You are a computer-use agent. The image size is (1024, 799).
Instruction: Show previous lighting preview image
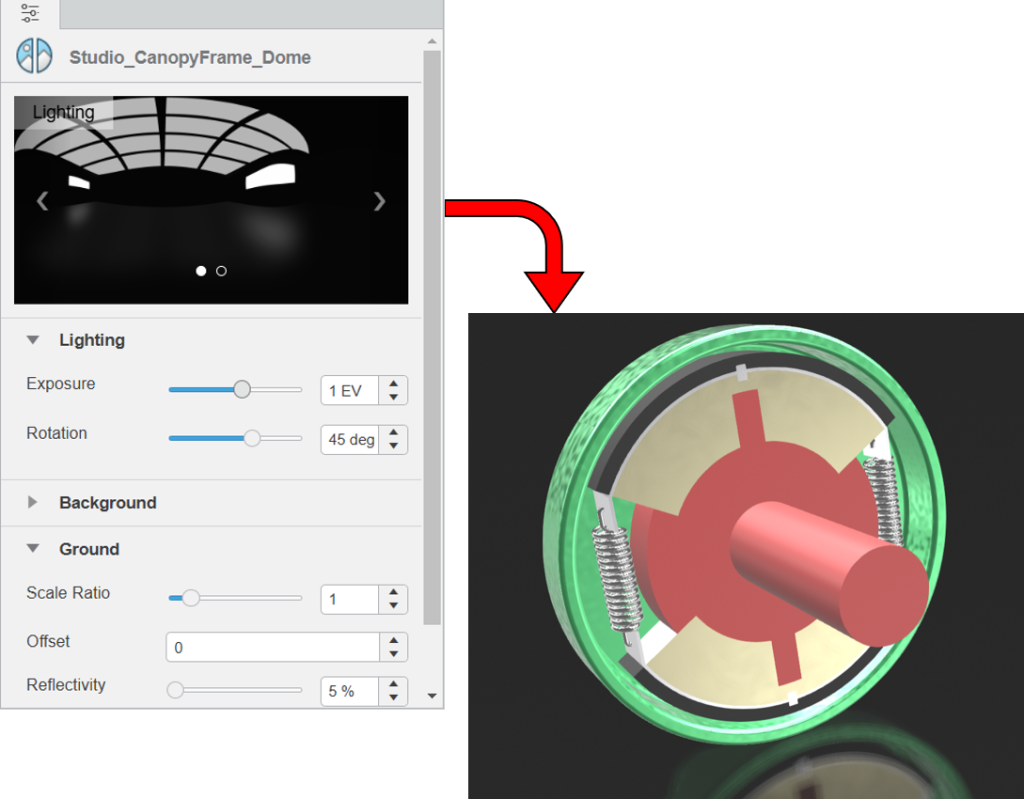42,201
